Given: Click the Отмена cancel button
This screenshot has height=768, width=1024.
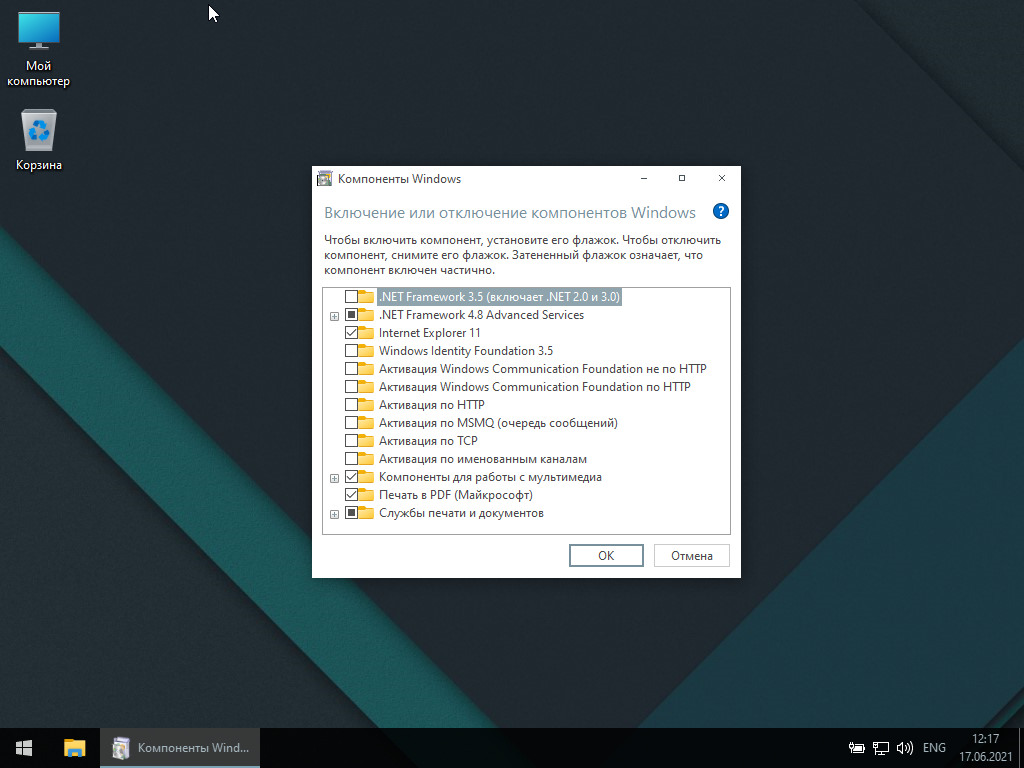Looking at the screenshot, I should (x=691, y=556).
